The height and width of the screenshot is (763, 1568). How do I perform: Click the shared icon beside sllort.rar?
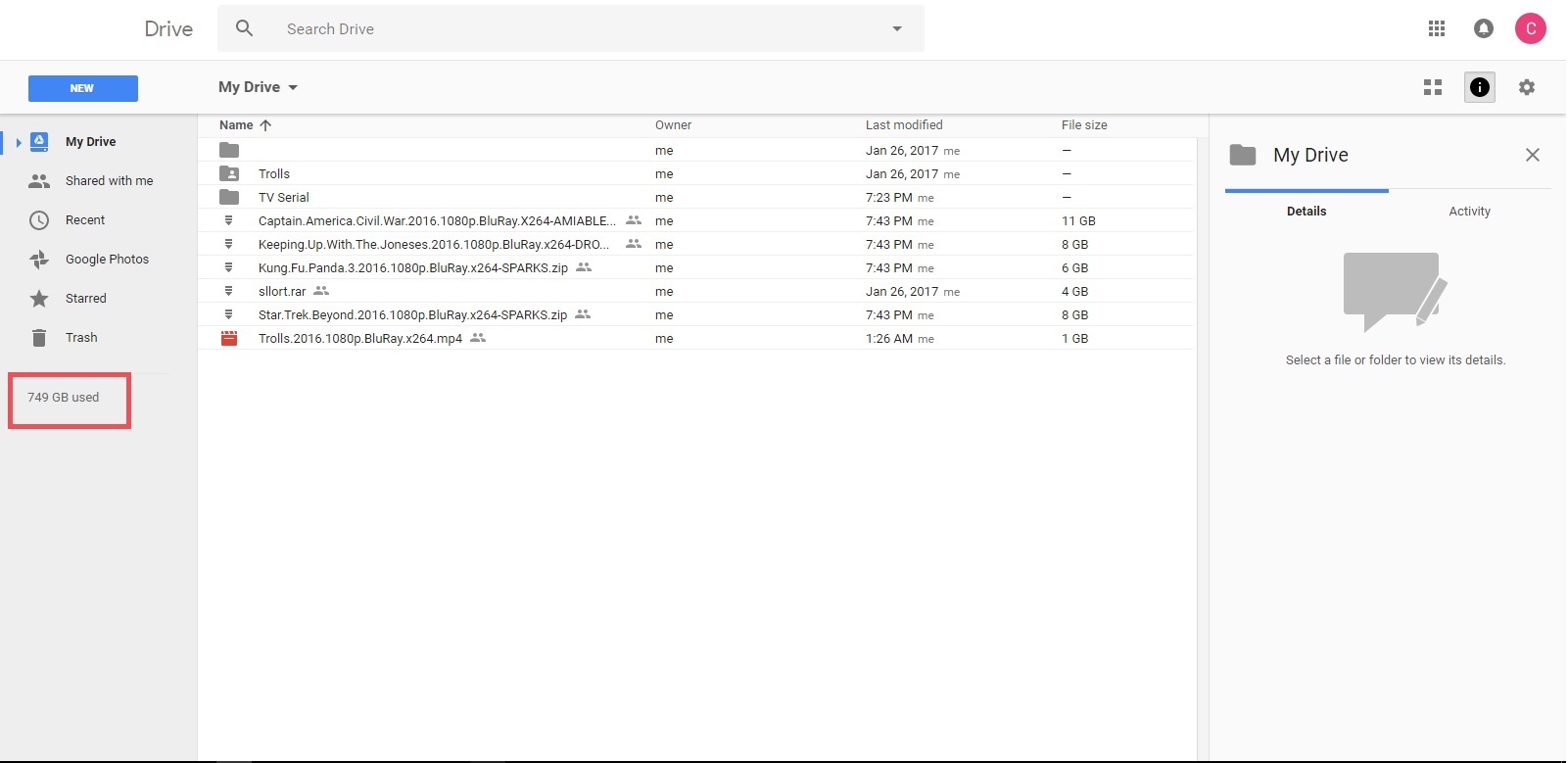321,290
